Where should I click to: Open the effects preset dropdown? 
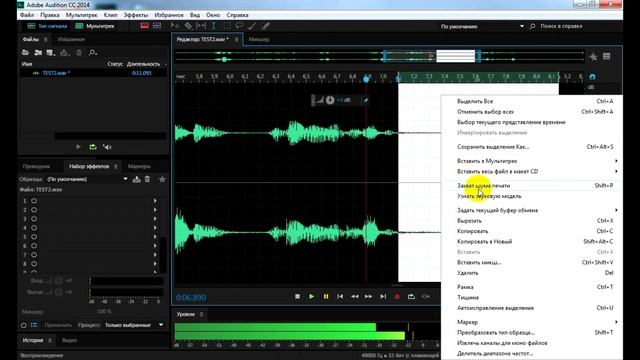(87, 179)
